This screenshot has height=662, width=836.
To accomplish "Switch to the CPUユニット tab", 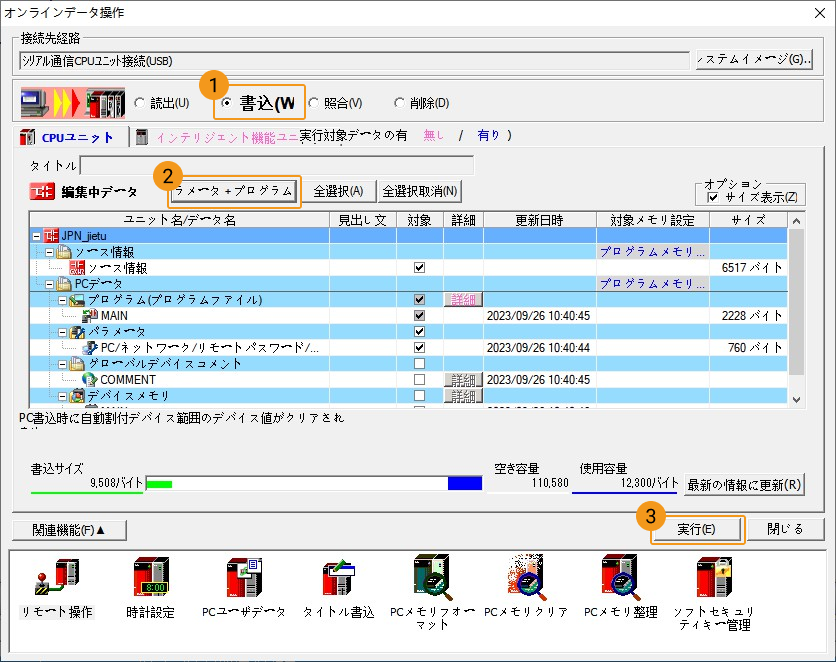I will click(73, 137).
